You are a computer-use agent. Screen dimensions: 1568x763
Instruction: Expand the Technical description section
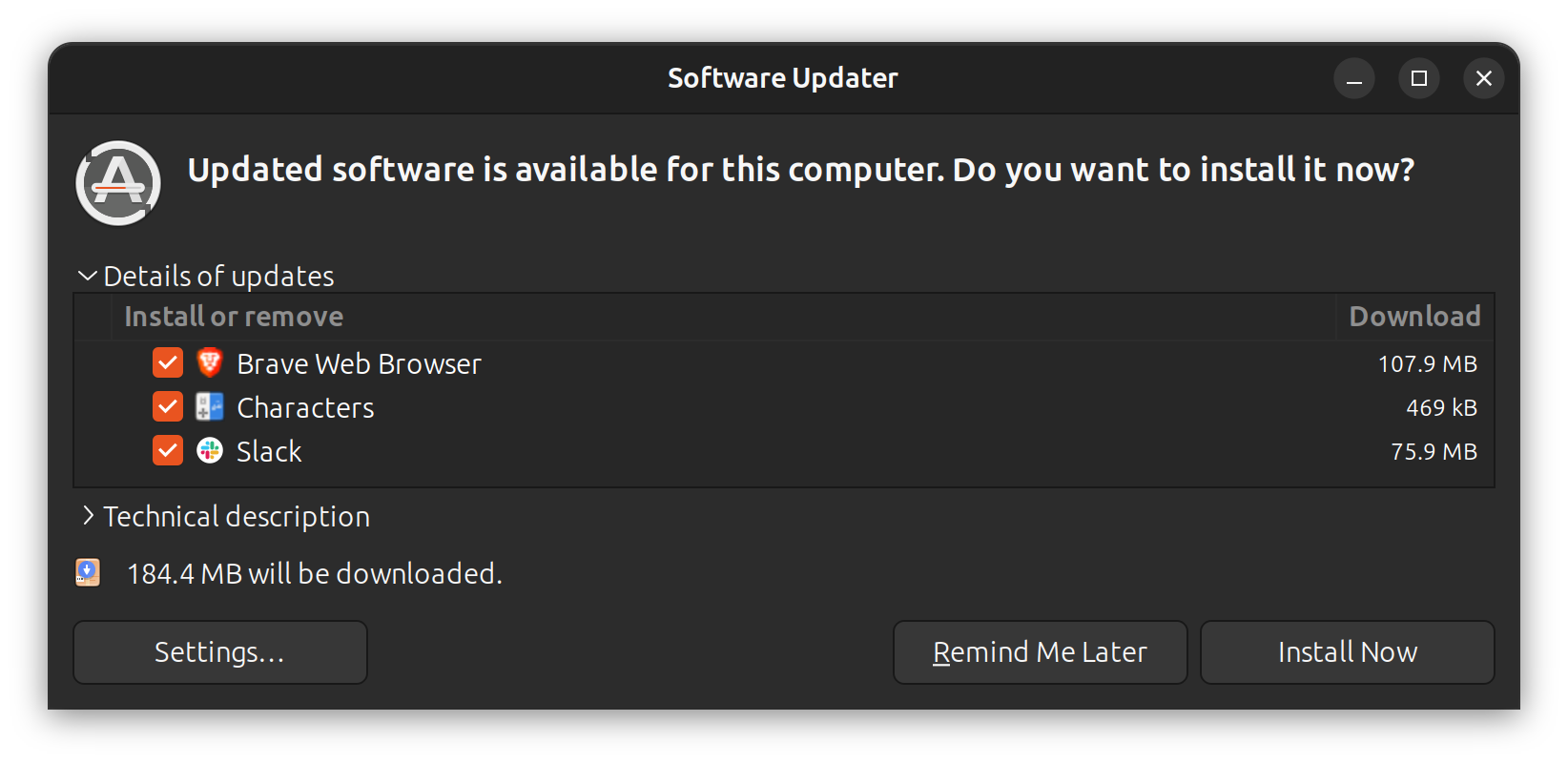click(x=236, y=516)
